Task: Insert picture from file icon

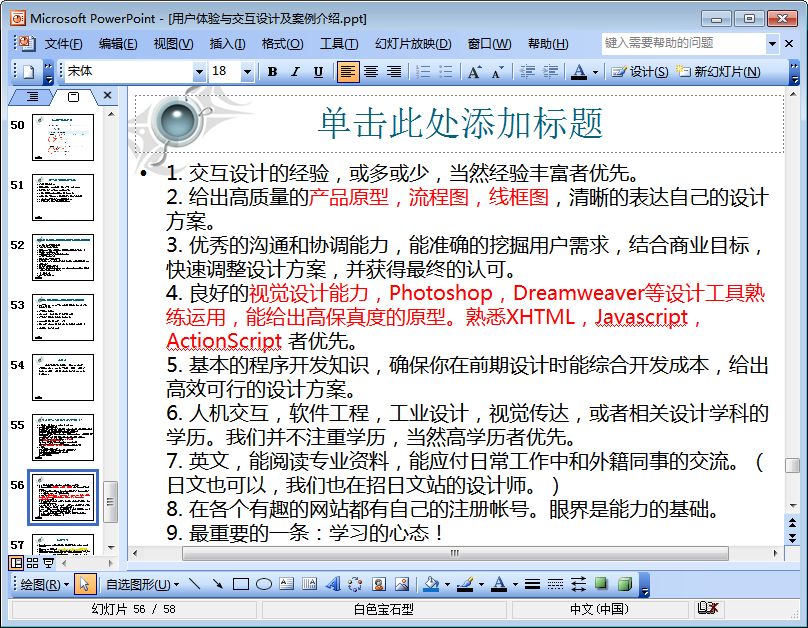Action: pyautogui.click(x=402, y=584)
